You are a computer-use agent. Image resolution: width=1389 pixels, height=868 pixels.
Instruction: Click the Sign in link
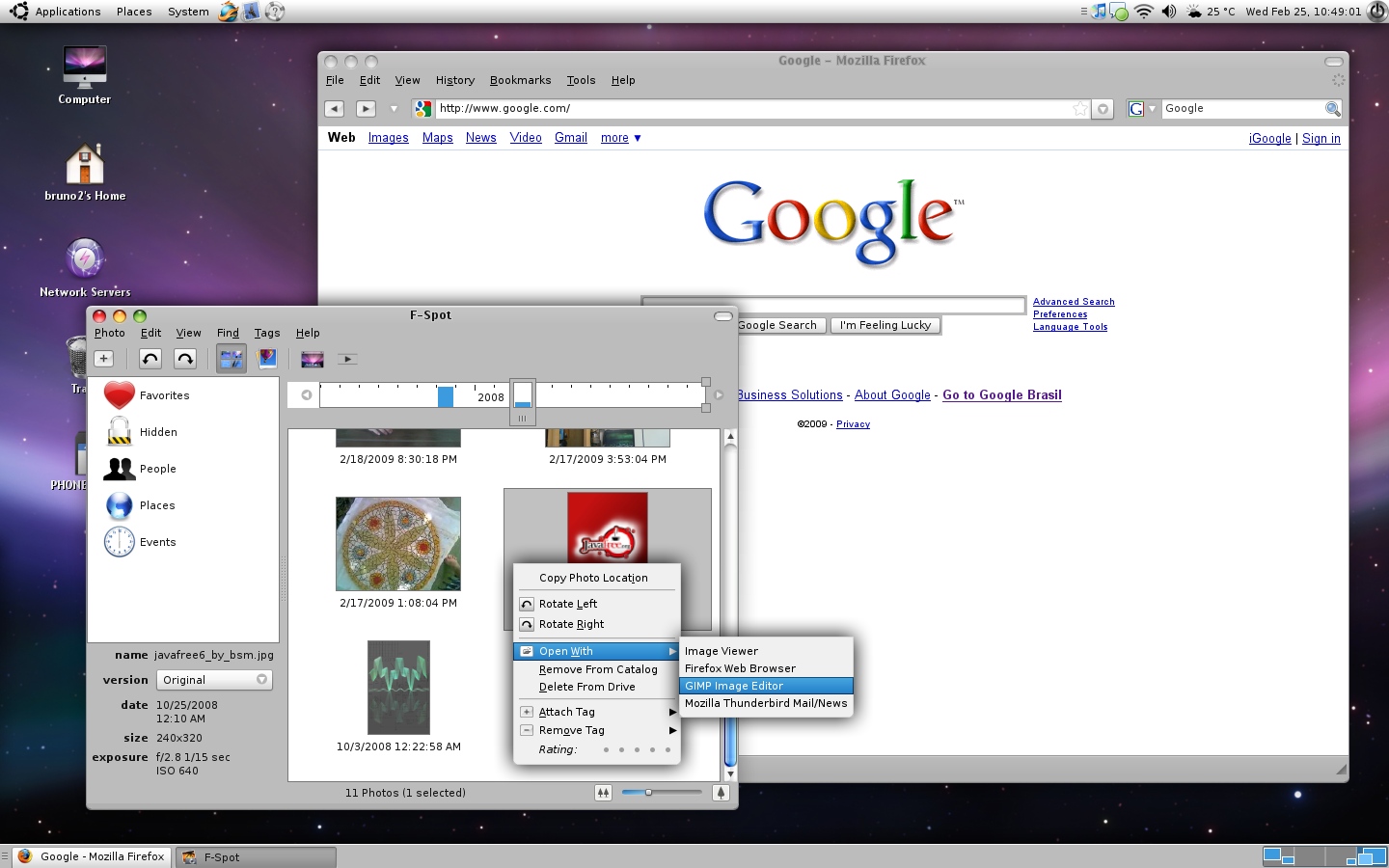[x=1321, y=138]
